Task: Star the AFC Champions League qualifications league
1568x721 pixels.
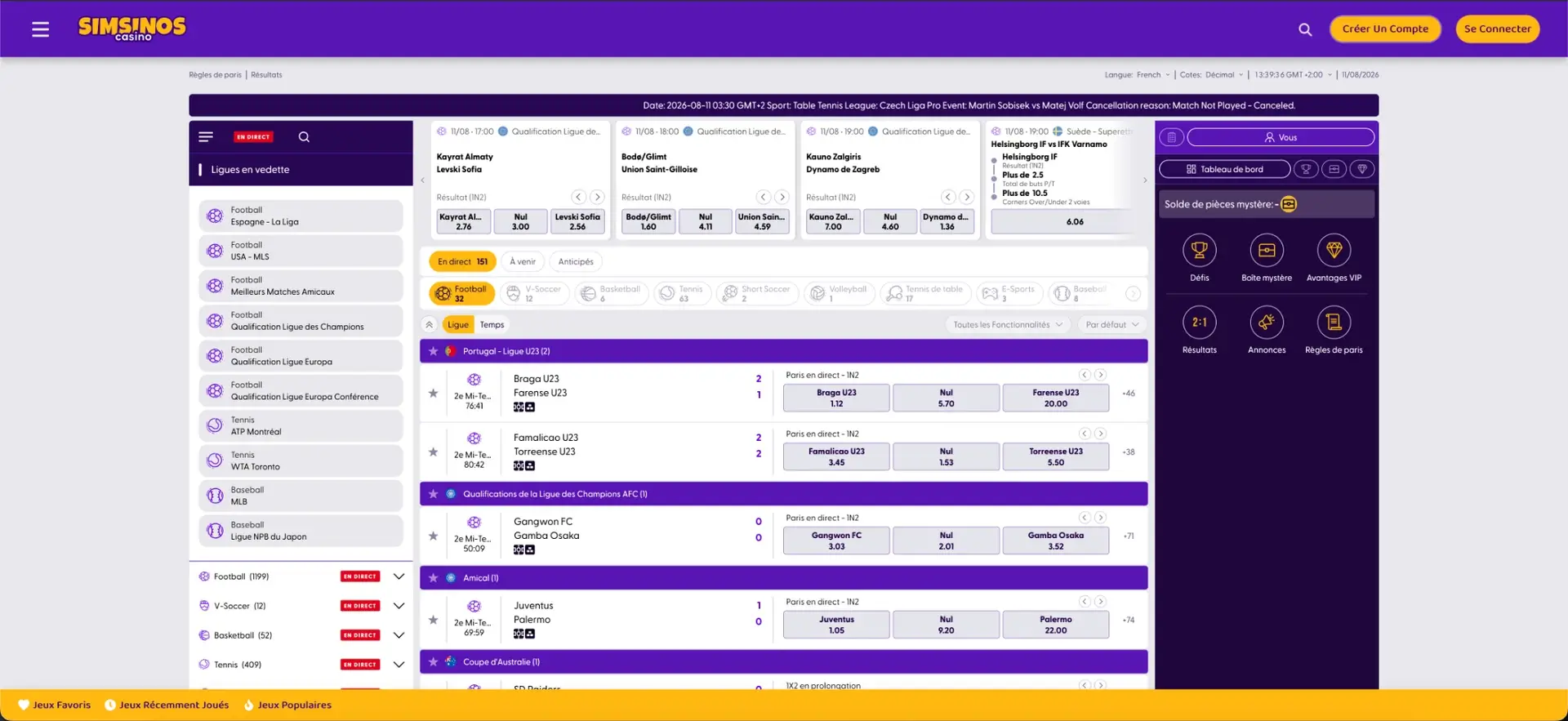Action: 433,494
